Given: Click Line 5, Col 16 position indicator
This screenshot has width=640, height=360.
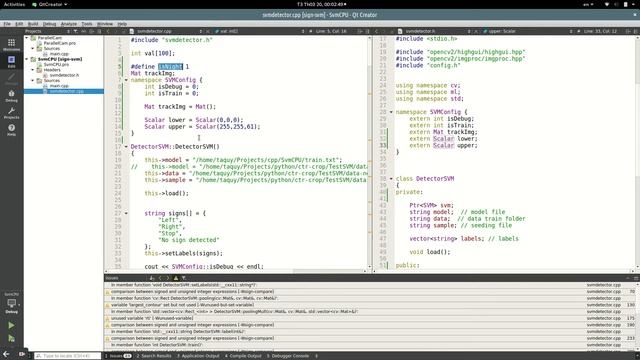Looking at the screenshot, I should (x=331, y=31).
